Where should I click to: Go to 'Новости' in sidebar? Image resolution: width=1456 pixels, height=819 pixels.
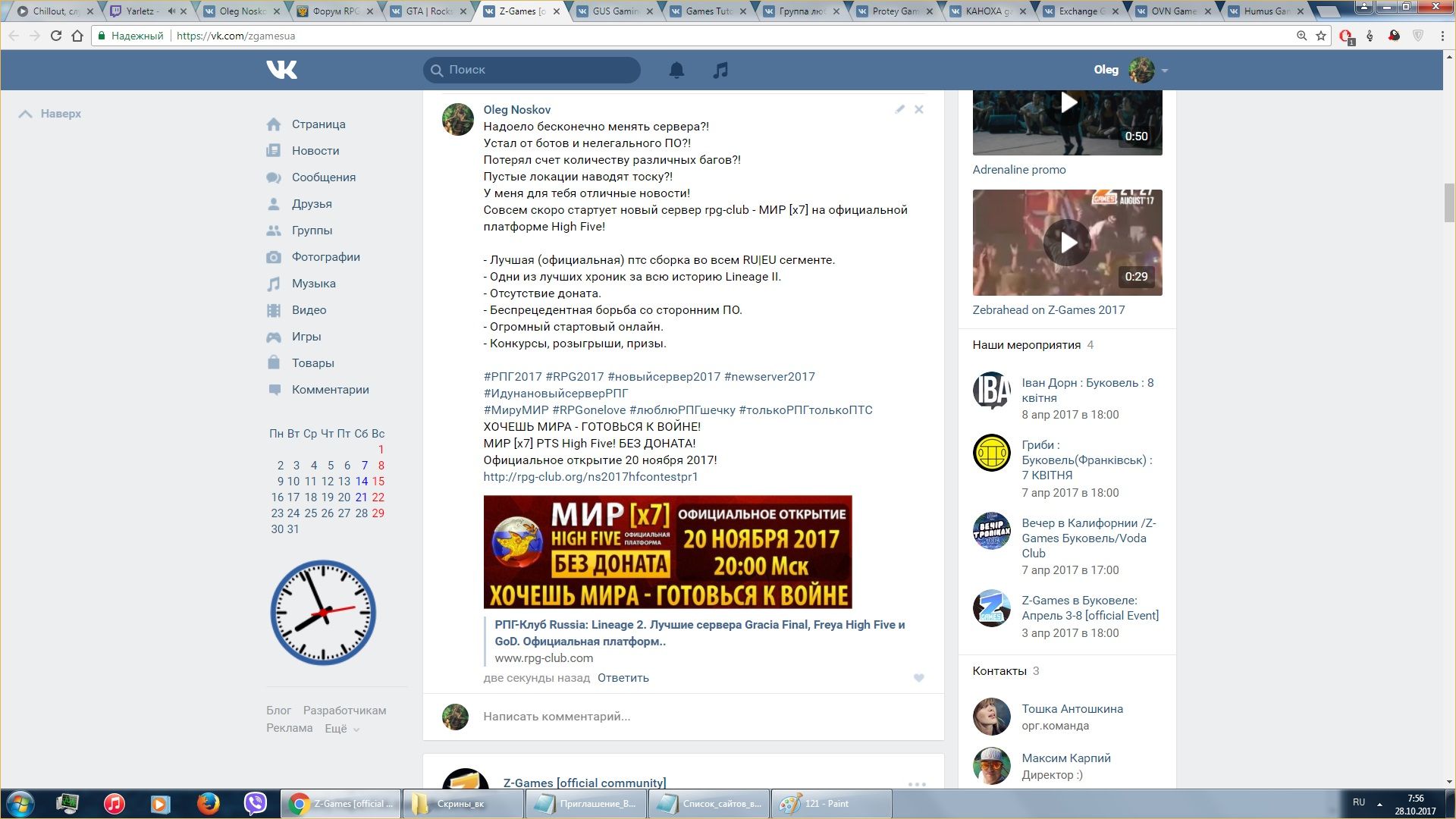(x=315, y=150)
